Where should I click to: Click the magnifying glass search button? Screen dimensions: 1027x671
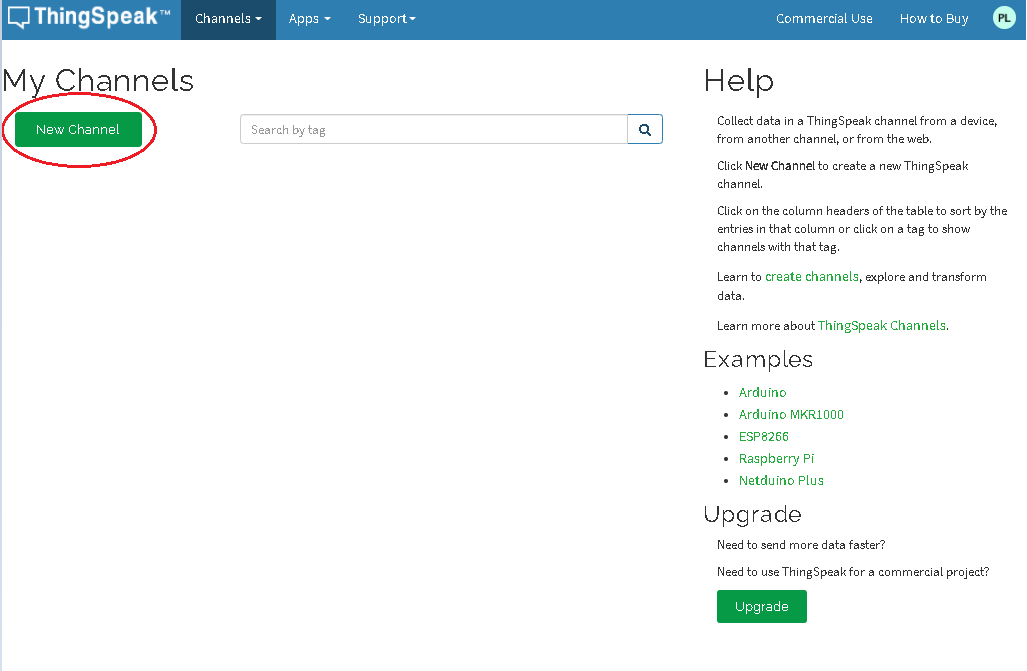click(x=645, y=129)
